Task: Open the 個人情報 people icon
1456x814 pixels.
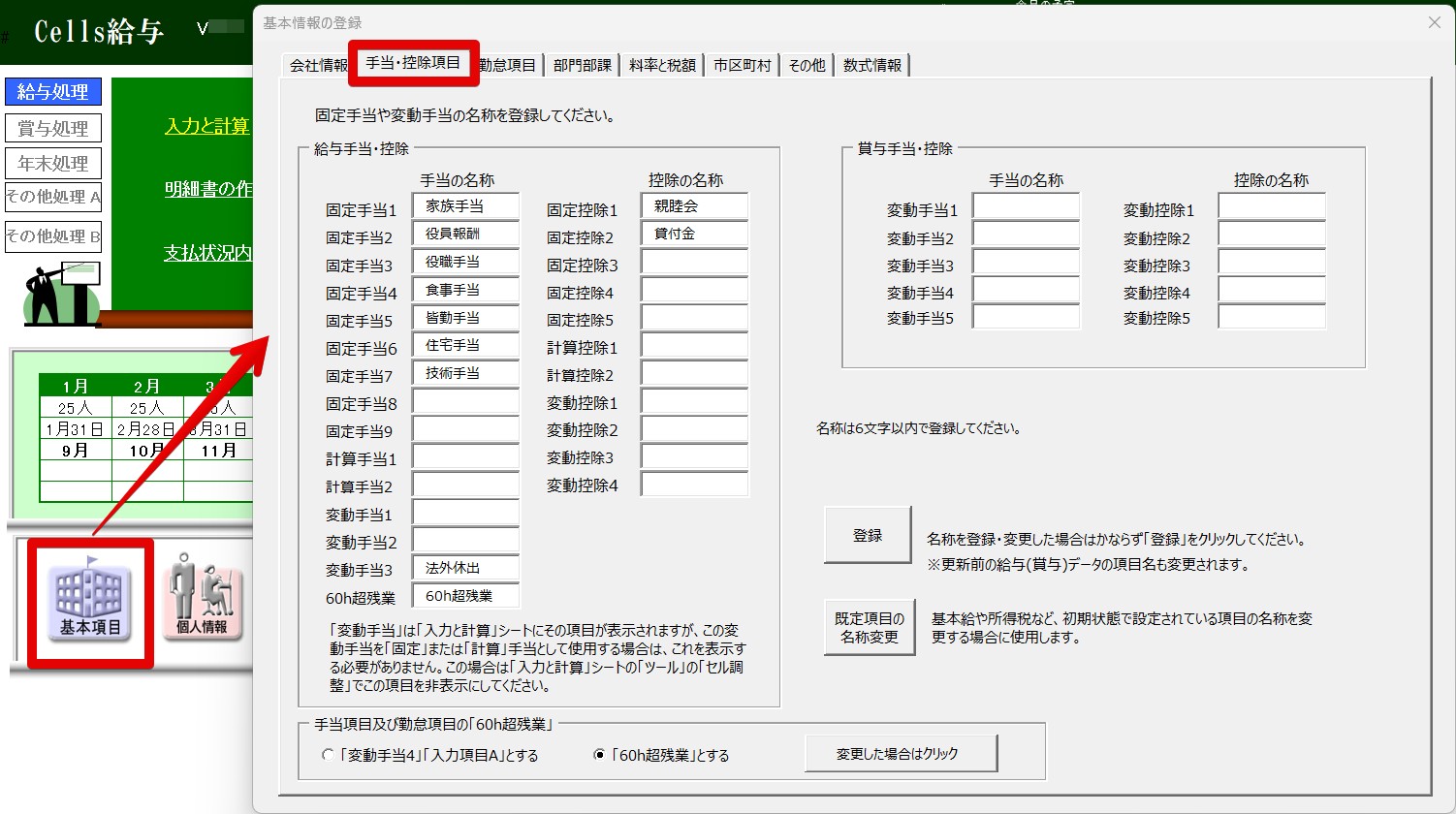Action: (x=202, y=597)
